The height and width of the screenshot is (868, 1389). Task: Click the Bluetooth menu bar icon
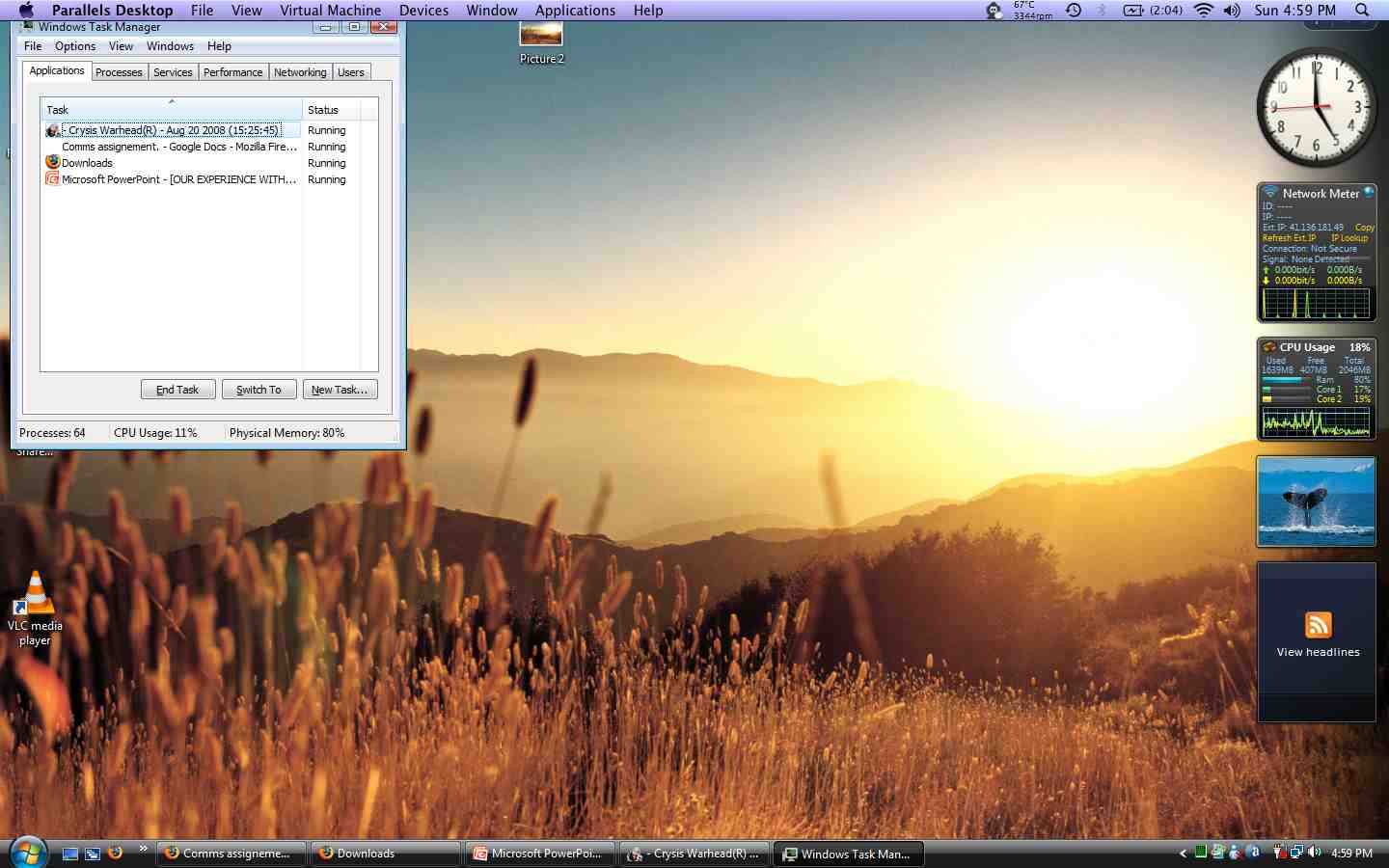coord(1102,10)
